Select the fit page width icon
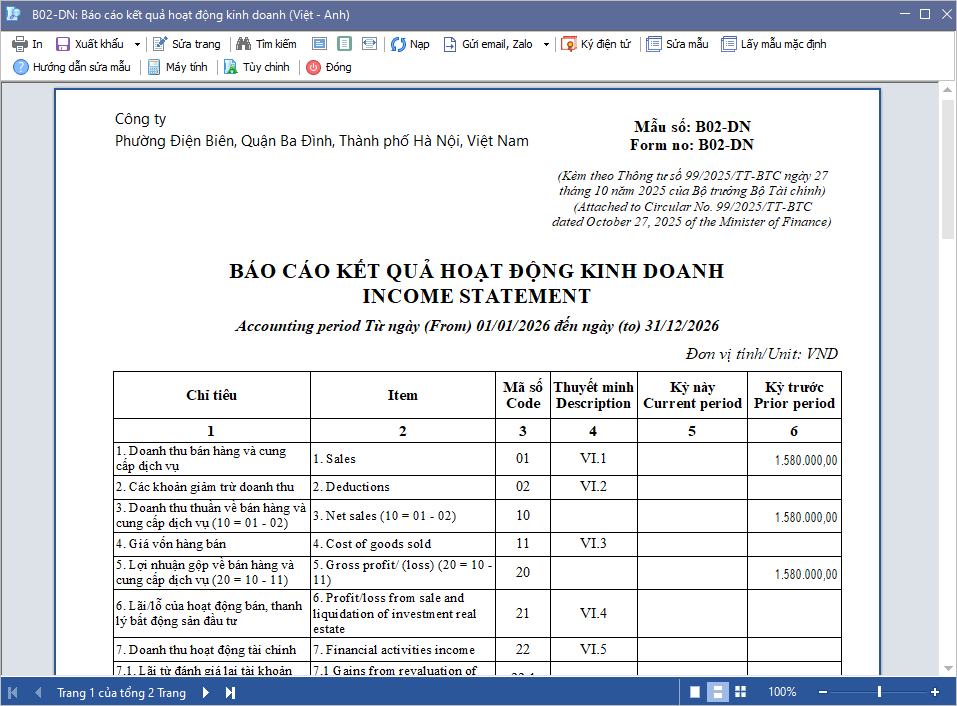The width and height of the screenshot is (957, 706). coord(369,44)
